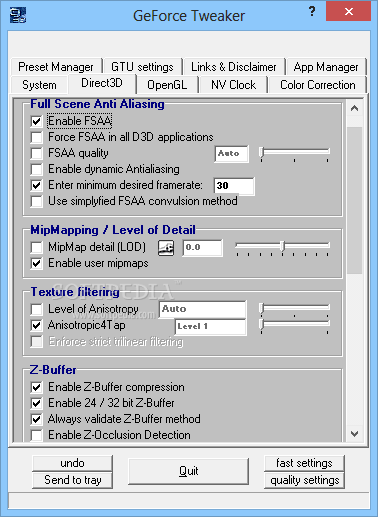Screen dimensions: 378x517
Task: Close the GeForce Tweaker window
Action: 348,11
